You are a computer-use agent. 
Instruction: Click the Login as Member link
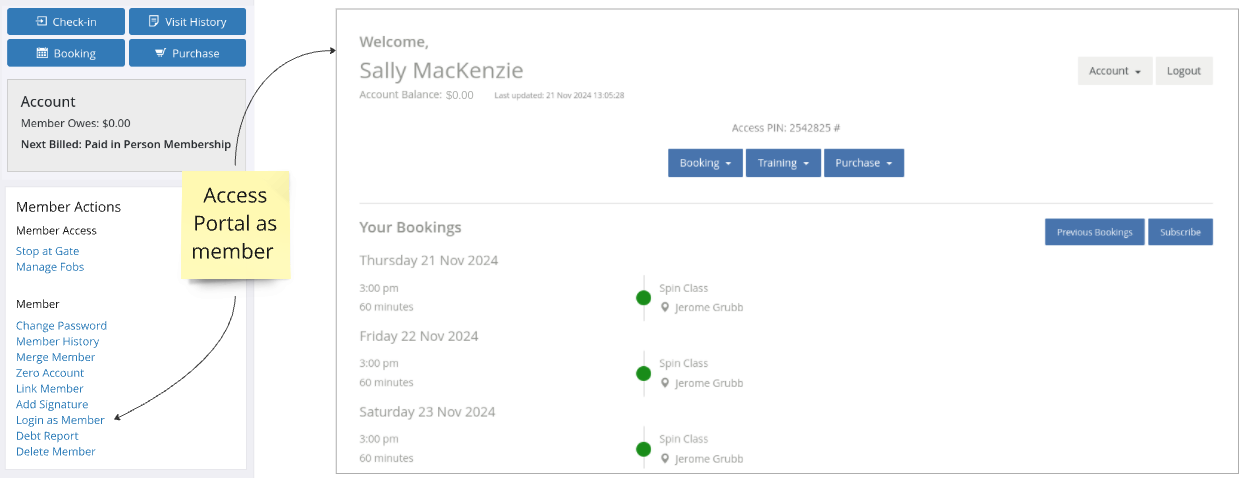(60, 420)
